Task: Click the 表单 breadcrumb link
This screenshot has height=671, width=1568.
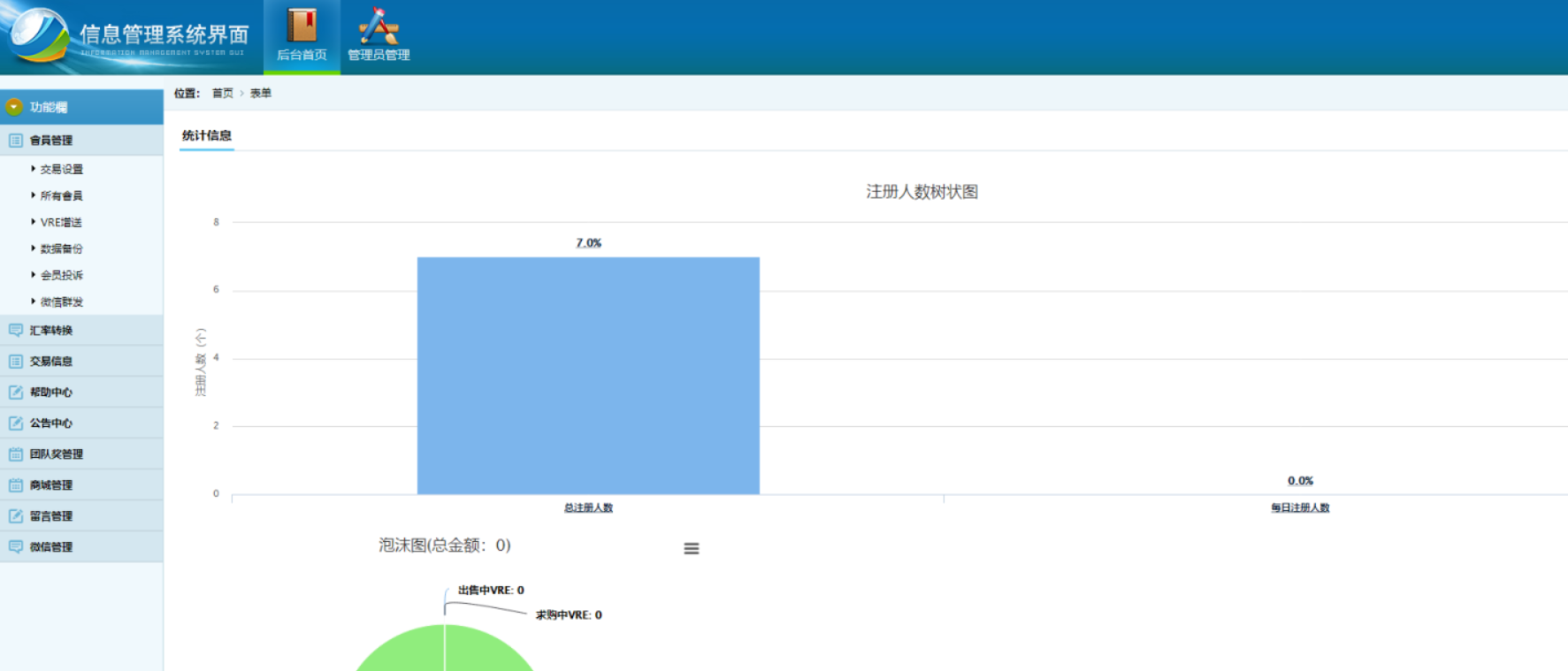Action: 260,93
